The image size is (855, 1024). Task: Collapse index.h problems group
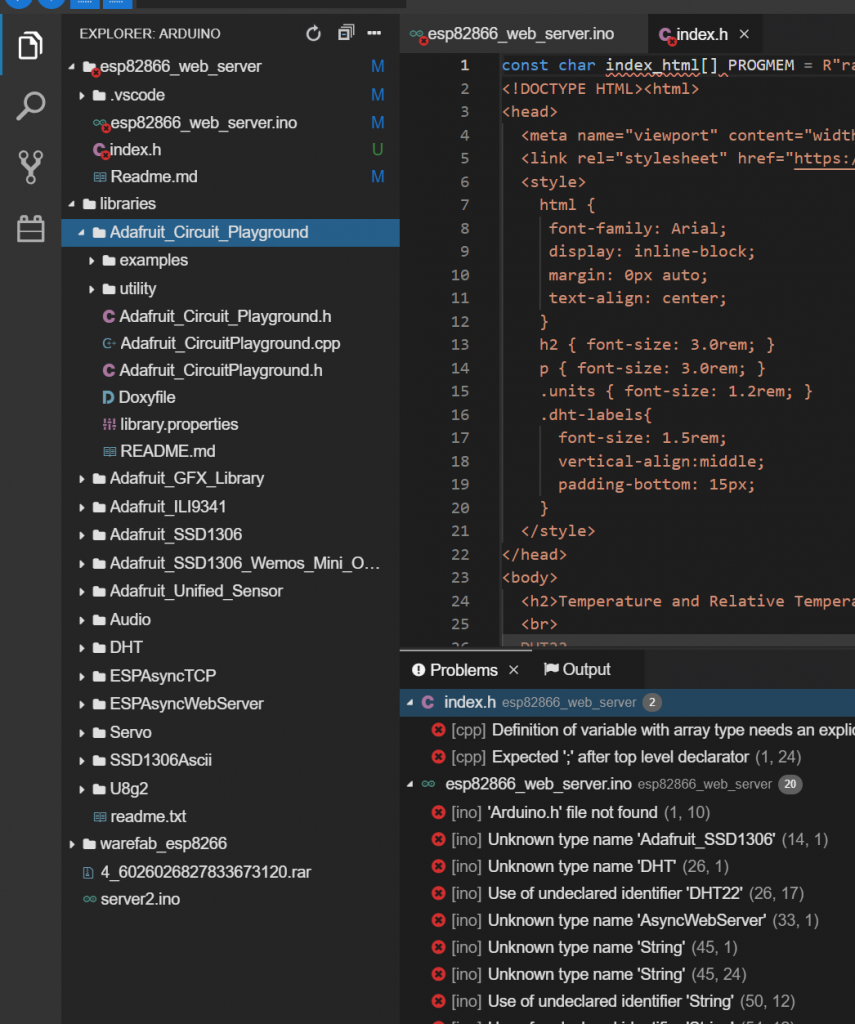pyautogui.click(x=409, y=702)
